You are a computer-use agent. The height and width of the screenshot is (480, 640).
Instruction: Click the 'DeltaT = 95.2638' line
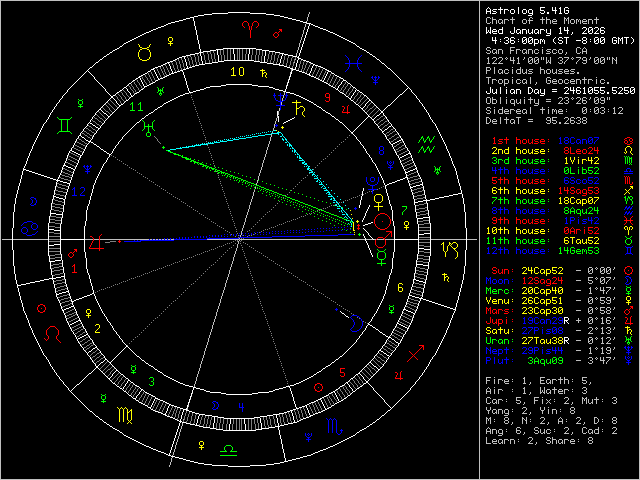[x=536, y=121]
